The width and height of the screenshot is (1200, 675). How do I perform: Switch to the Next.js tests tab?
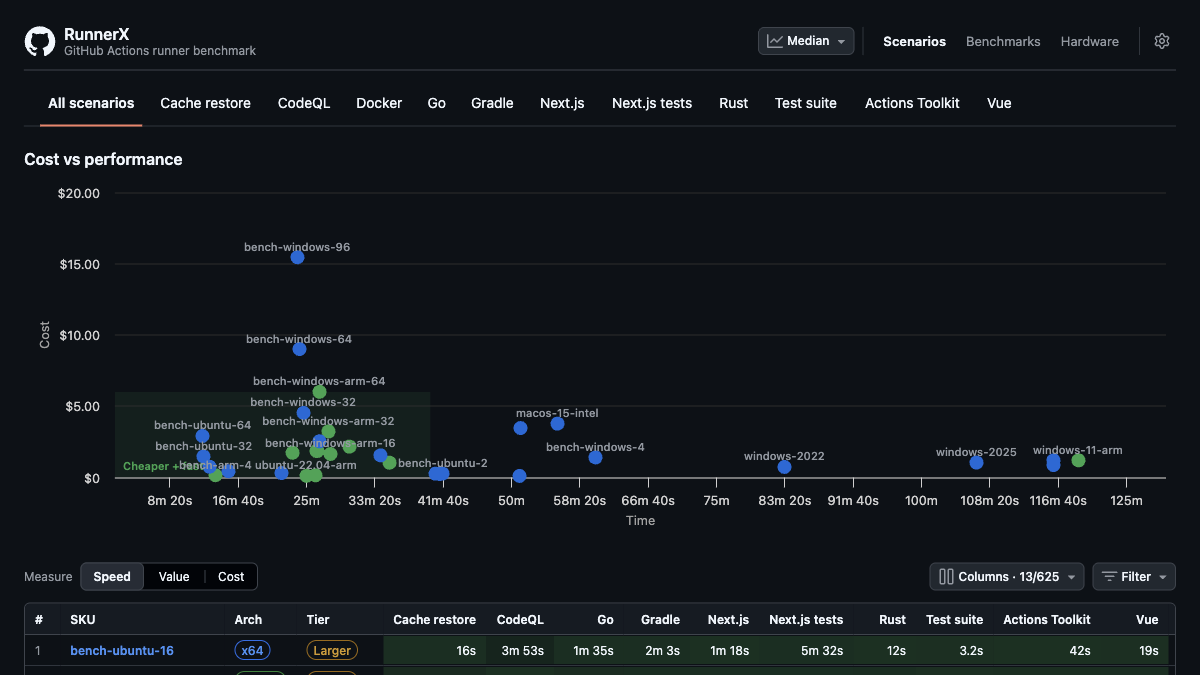(652, 103)
